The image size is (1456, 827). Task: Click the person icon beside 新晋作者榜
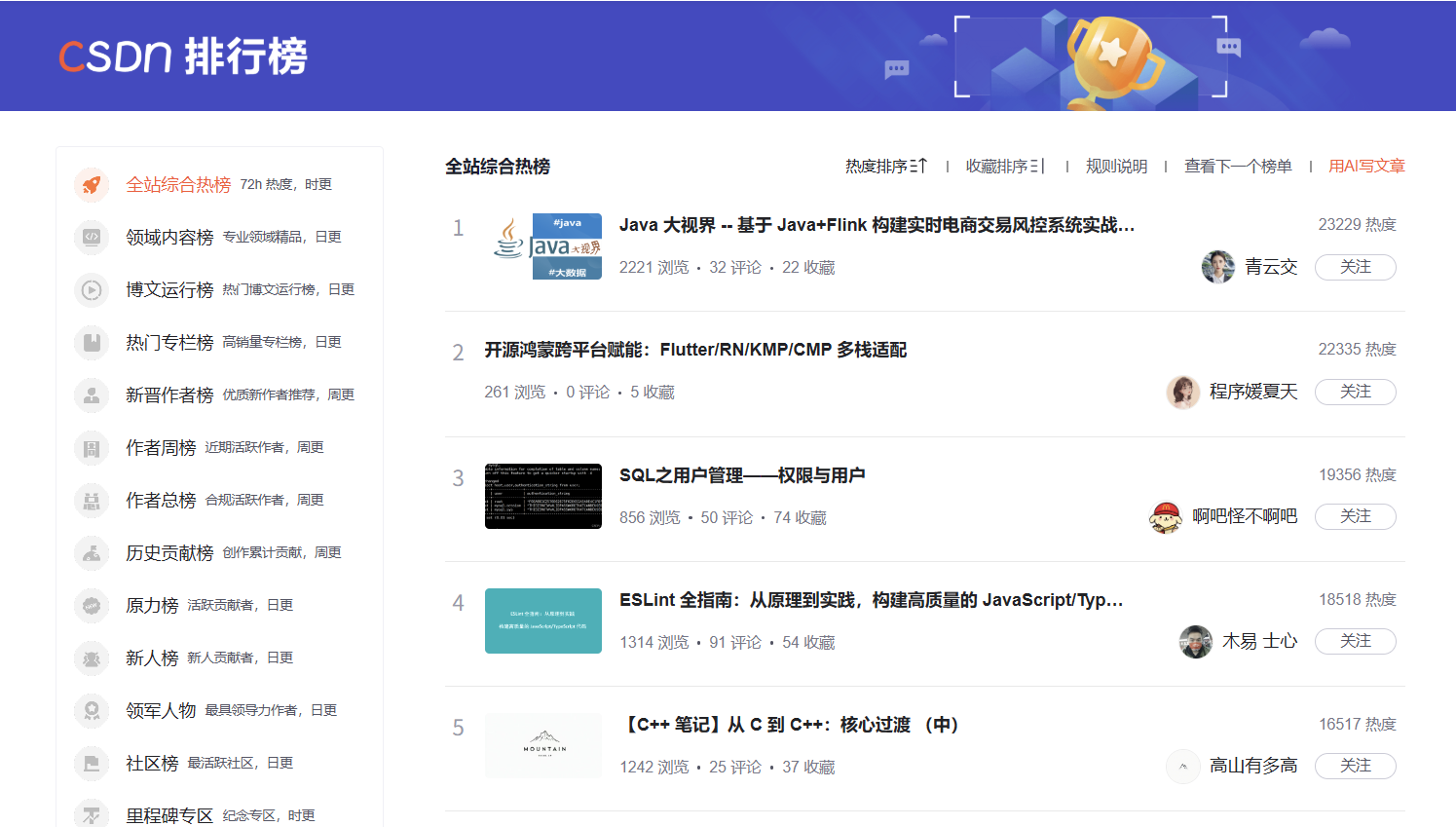[x=92, y=395]
